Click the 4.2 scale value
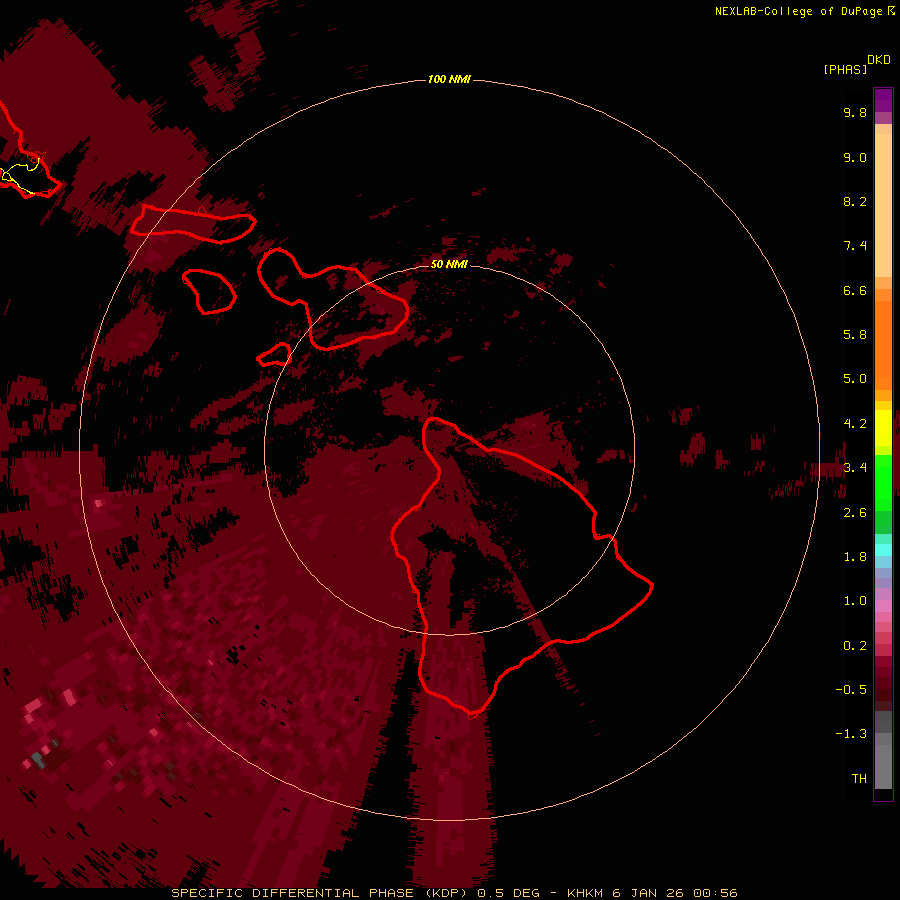Screen dimensions: 900x900 [x=855, y=424]
